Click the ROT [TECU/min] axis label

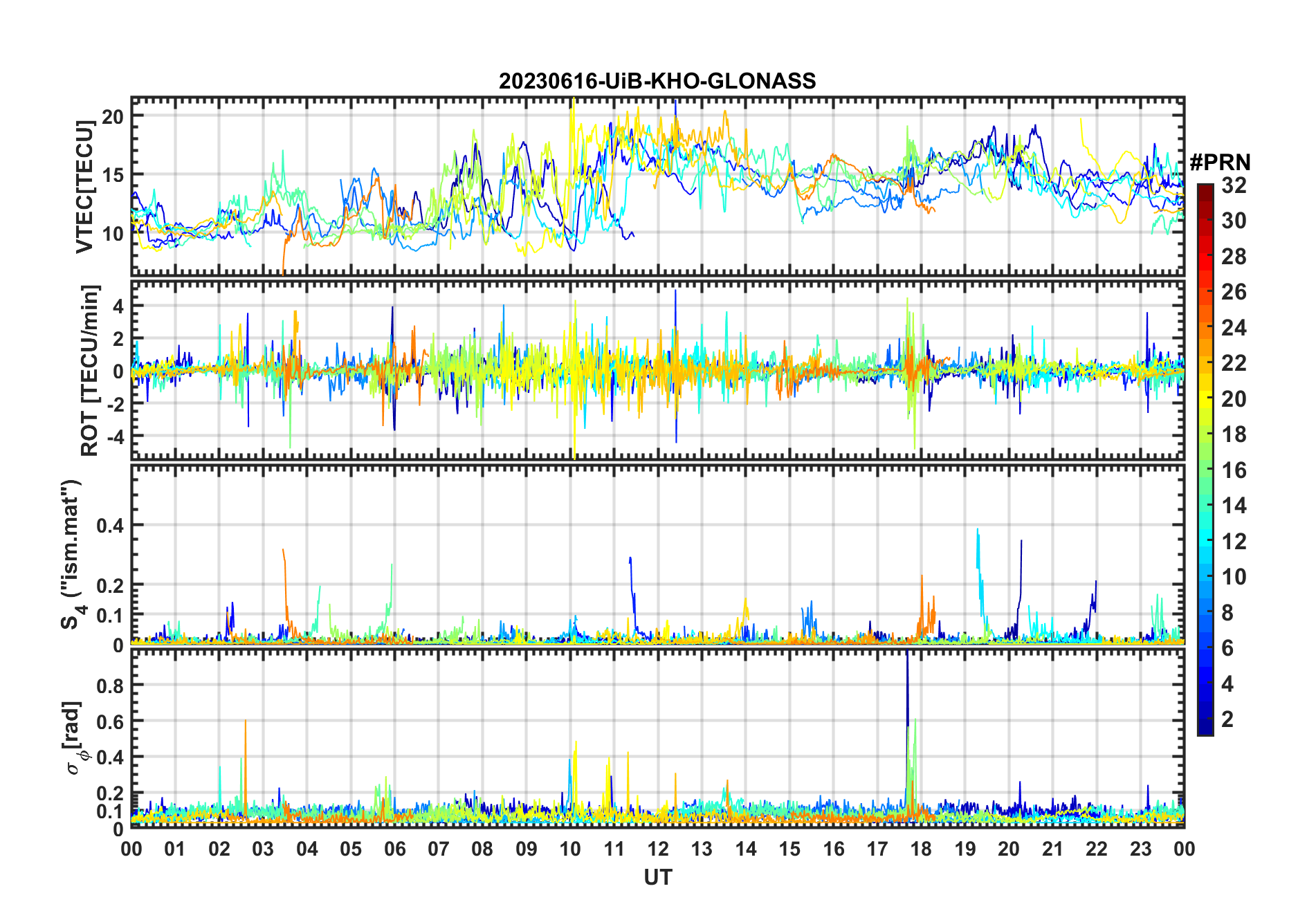point(90,370)
